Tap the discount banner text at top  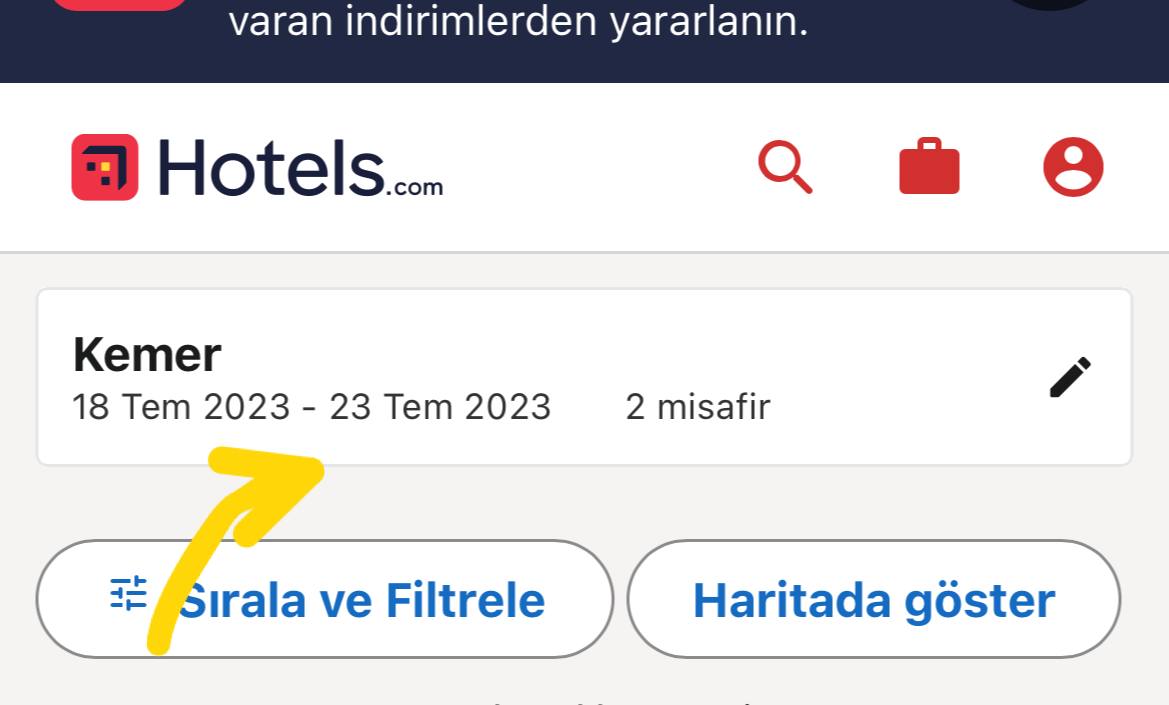[x=518, y=22]
